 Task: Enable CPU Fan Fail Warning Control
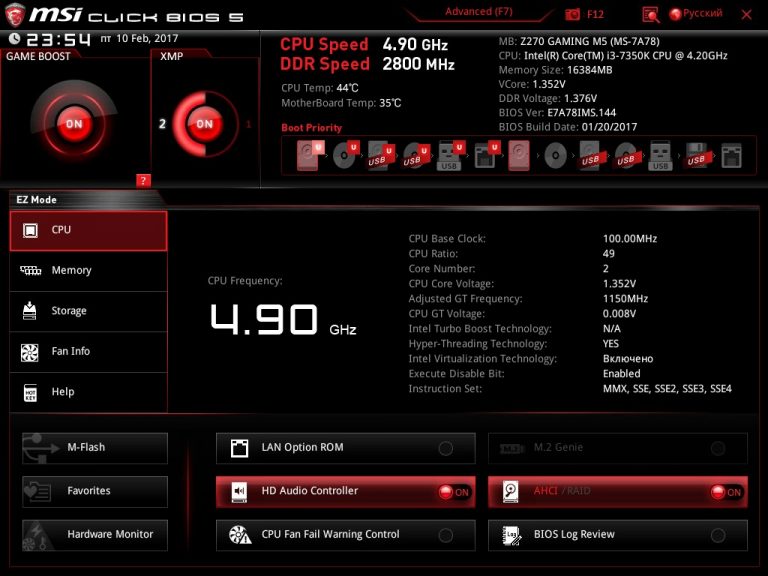click(x=345, y=535)
